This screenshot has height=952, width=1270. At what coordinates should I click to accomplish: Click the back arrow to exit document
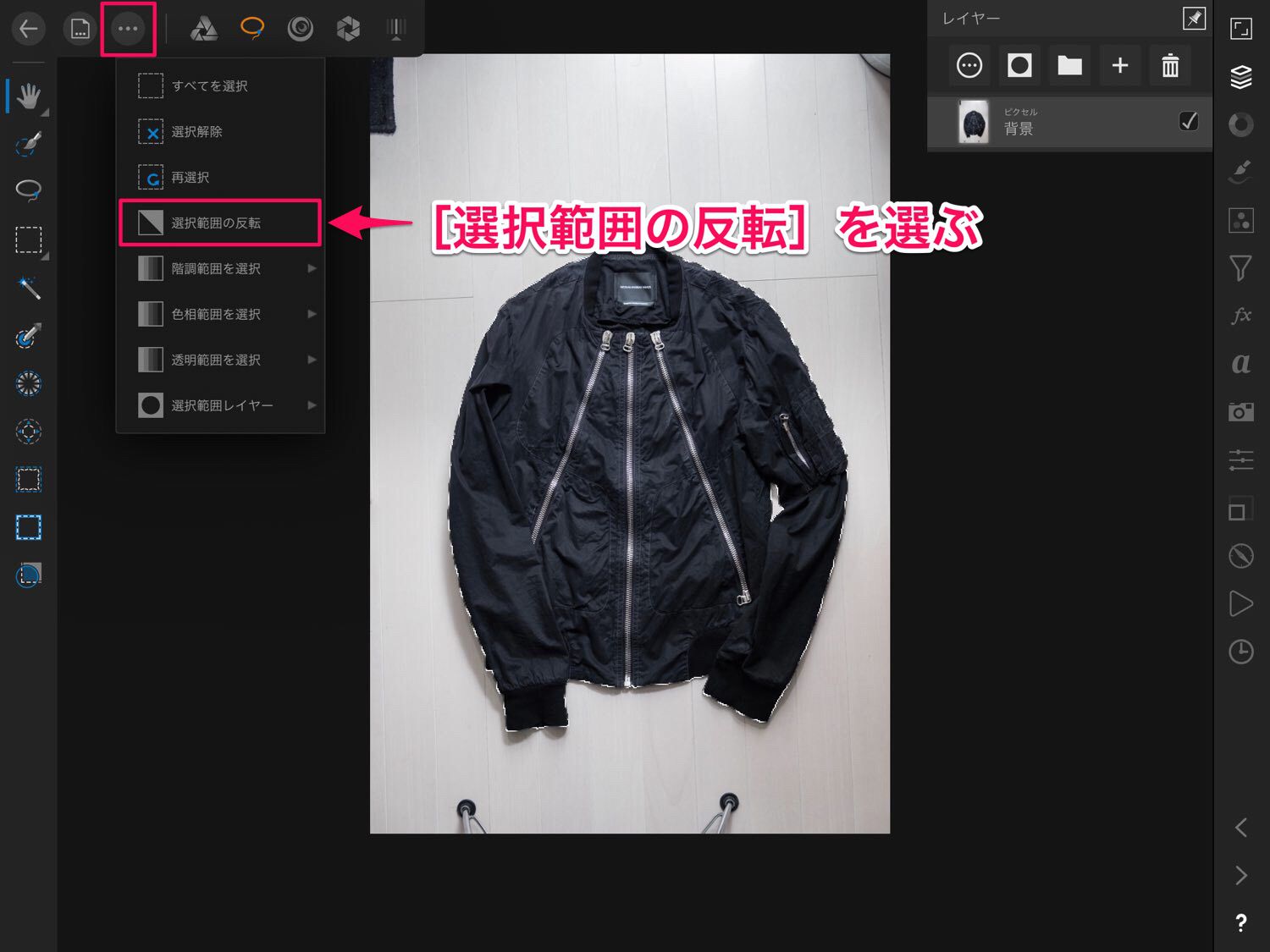pos(29,29)
